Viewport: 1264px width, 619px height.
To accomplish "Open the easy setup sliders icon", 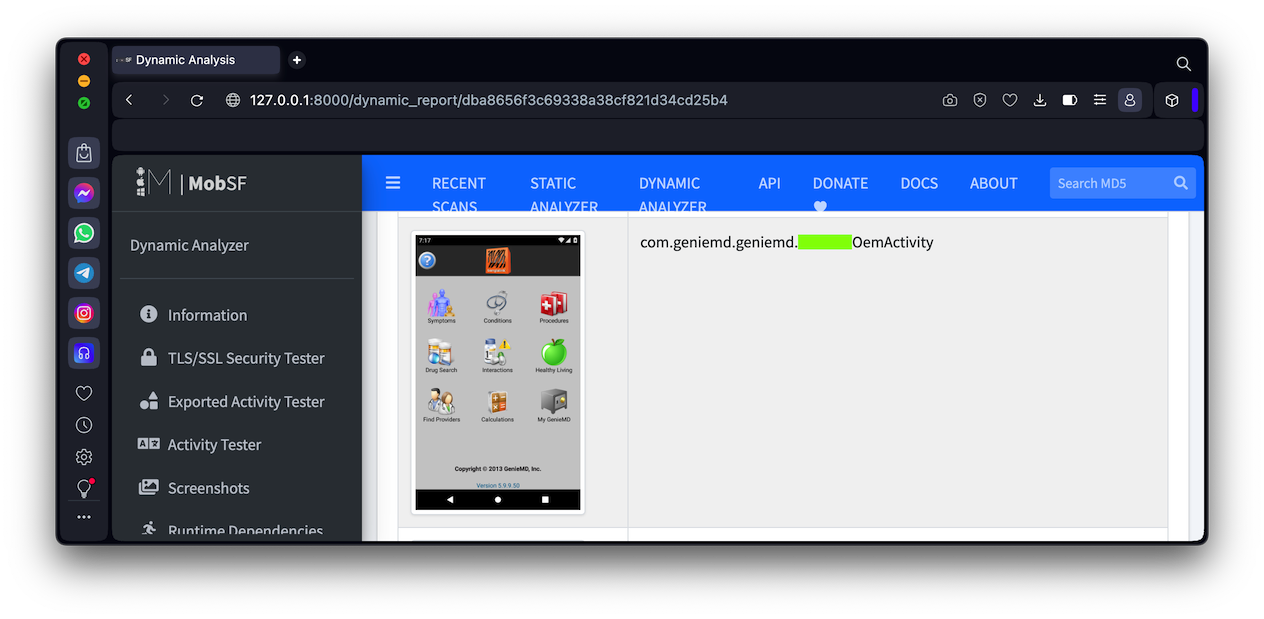I will click(1100, 100).
